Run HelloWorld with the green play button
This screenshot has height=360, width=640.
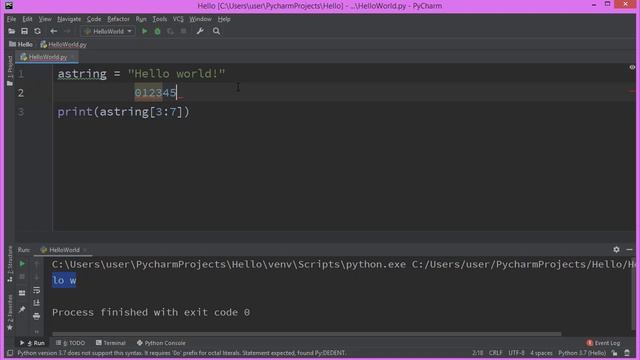point(144,31)
